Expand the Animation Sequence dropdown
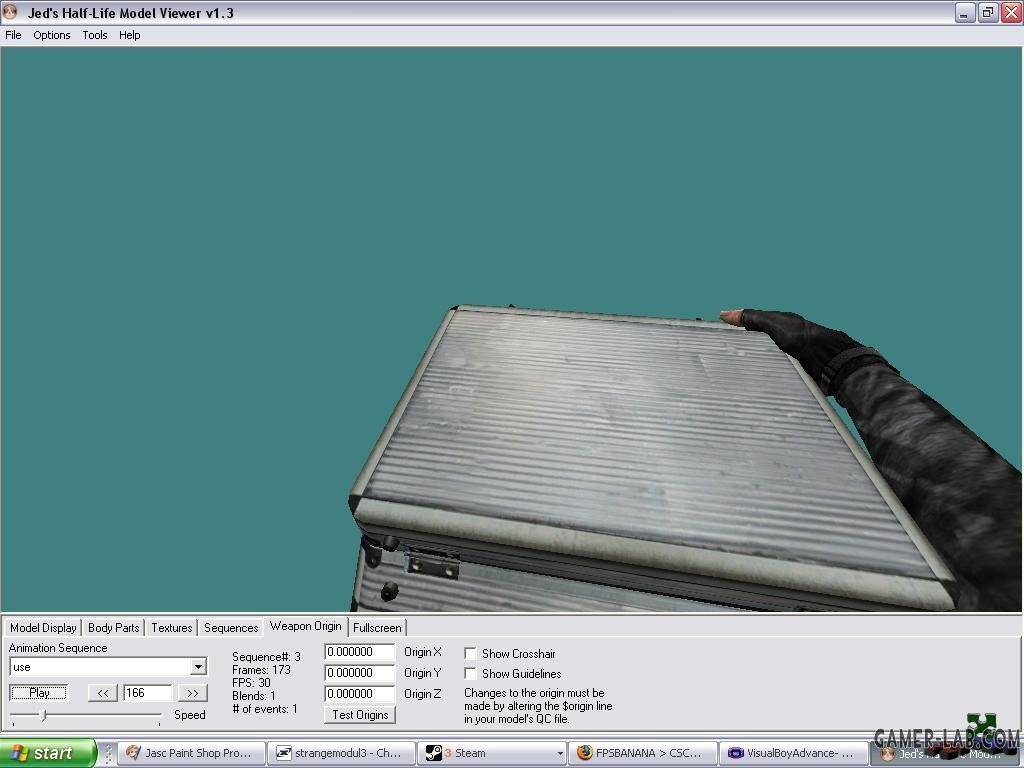 coord(199,667)
